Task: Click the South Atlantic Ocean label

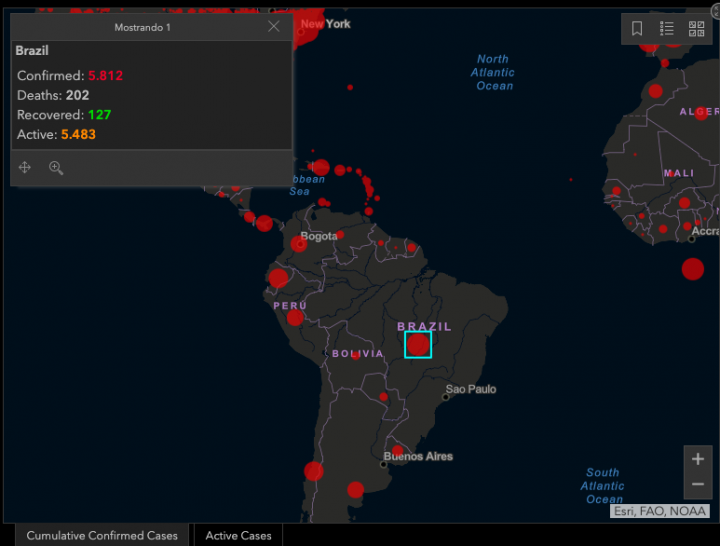Action: coord(602,485)
